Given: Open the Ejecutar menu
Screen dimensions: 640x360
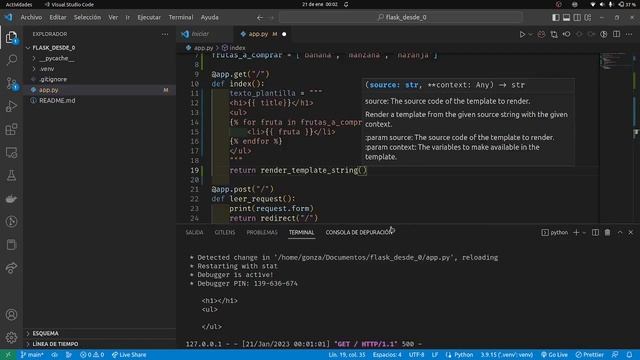Looking at the screenshot, I should pyautogui.click(x=149, y=18).
